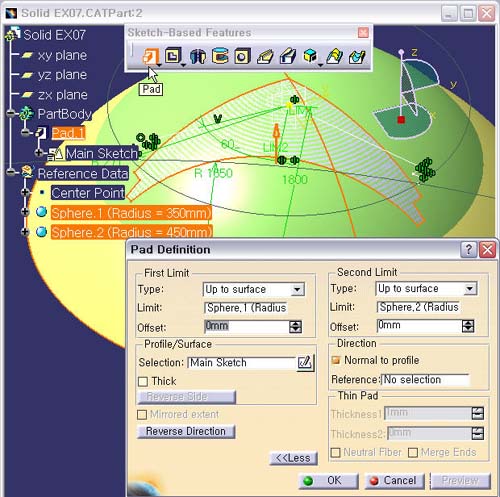Collapse dialog with <<Less button
Image resolution: width=500 pixels, height=497 pixels.
(293, 458)
